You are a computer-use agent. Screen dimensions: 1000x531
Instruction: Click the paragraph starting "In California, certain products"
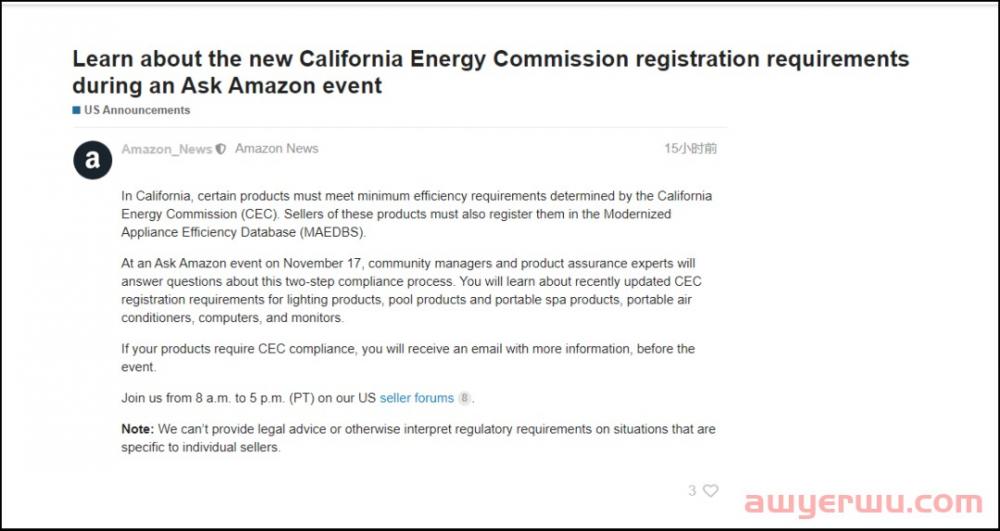click(416, 214)
